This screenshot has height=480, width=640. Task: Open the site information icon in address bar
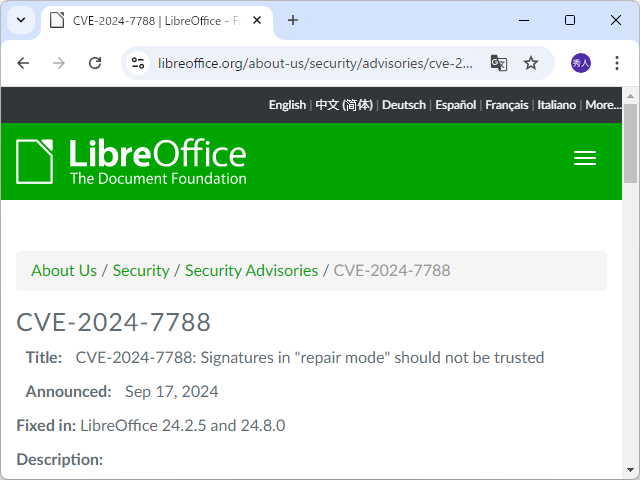[x=139, y=63]
